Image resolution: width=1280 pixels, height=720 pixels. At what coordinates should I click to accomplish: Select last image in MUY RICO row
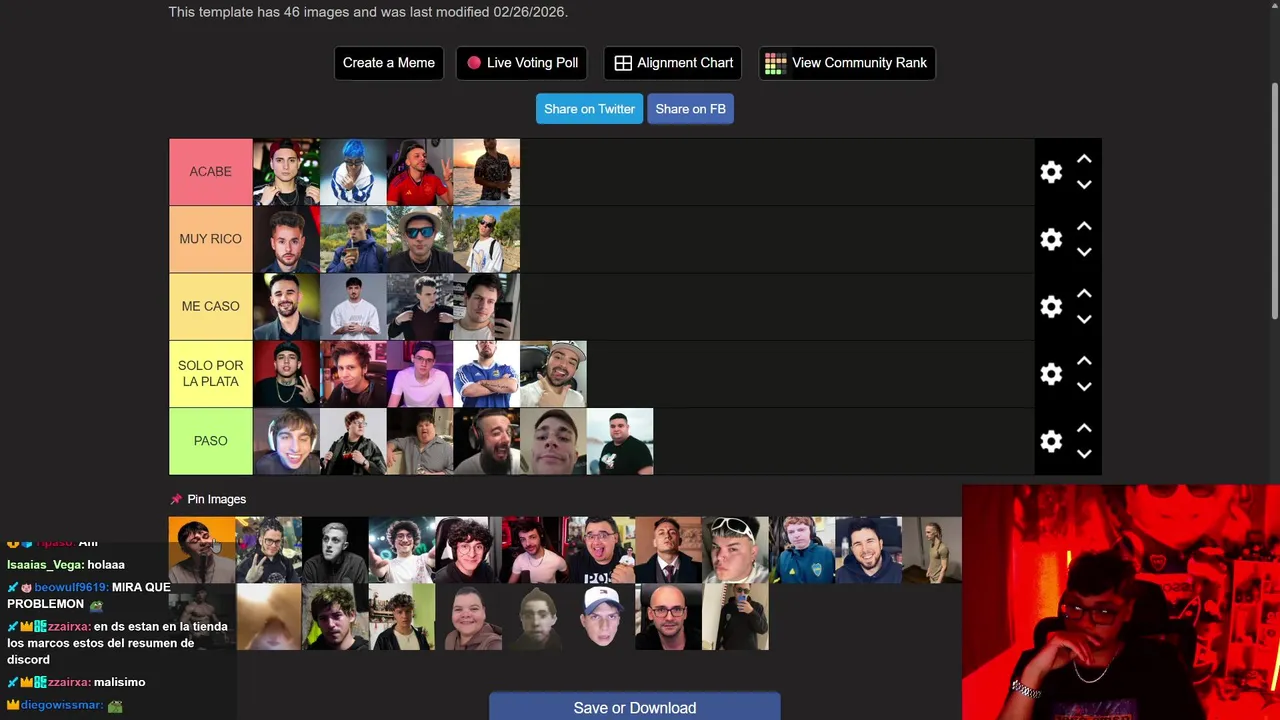(x=486, y=239)
